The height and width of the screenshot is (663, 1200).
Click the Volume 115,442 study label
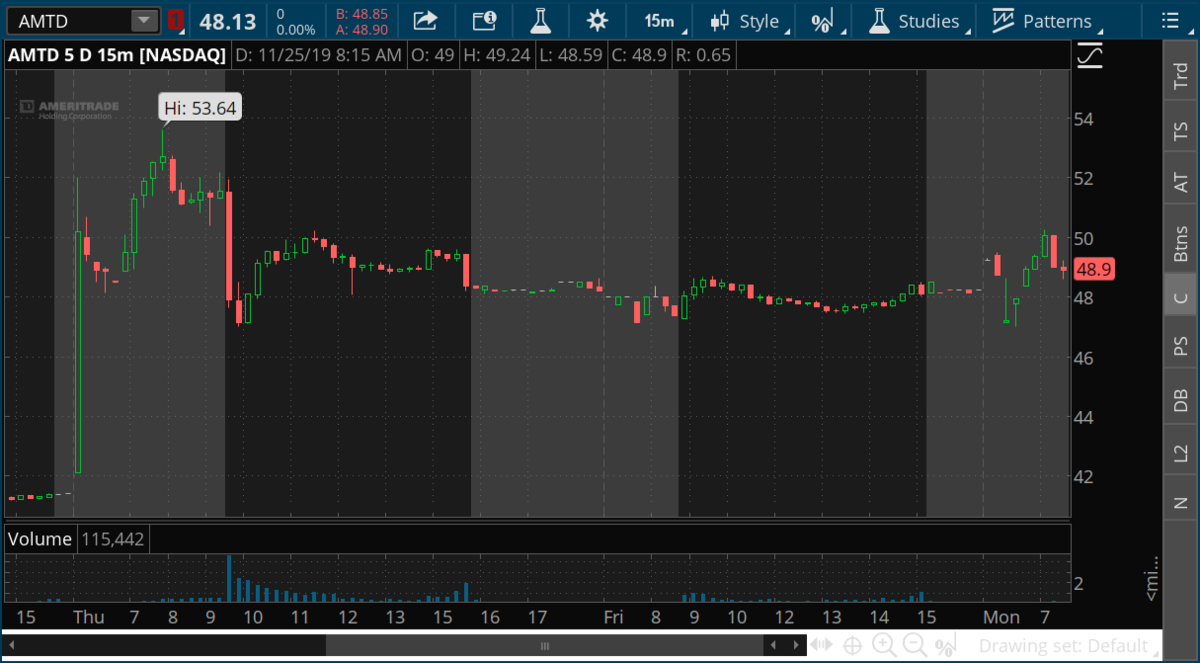[76, 539]
